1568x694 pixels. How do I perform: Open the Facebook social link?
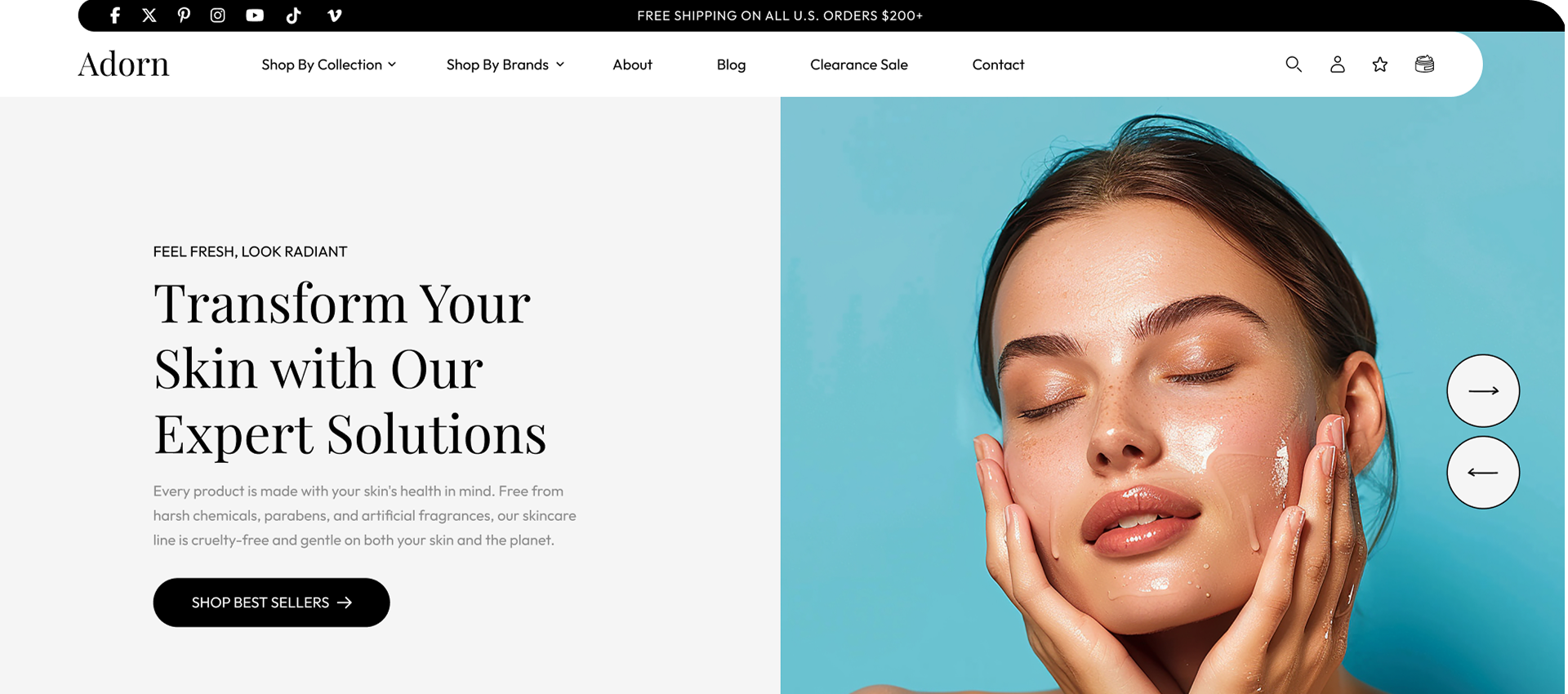coord(115,16)
